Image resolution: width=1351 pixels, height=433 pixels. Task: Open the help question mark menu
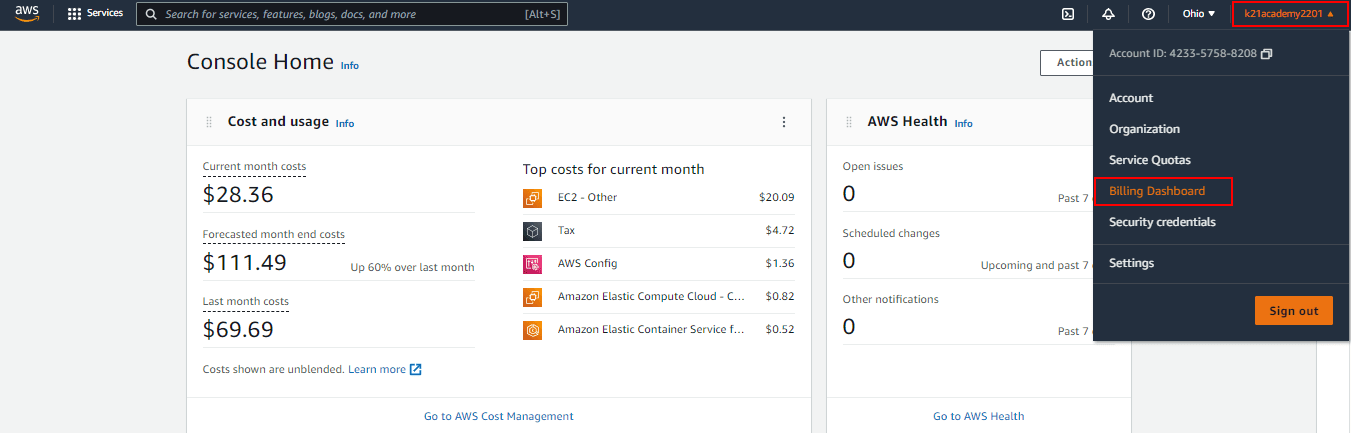tap(1148, 14)
